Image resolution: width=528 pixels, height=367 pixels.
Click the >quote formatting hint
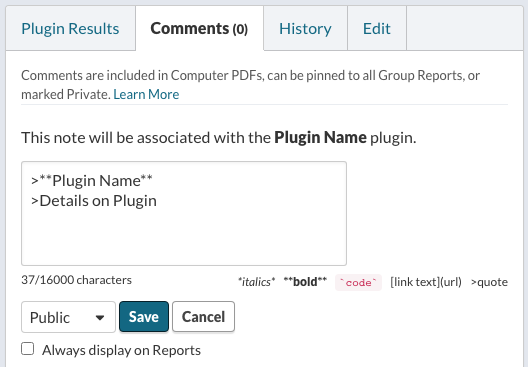point(489,282)
